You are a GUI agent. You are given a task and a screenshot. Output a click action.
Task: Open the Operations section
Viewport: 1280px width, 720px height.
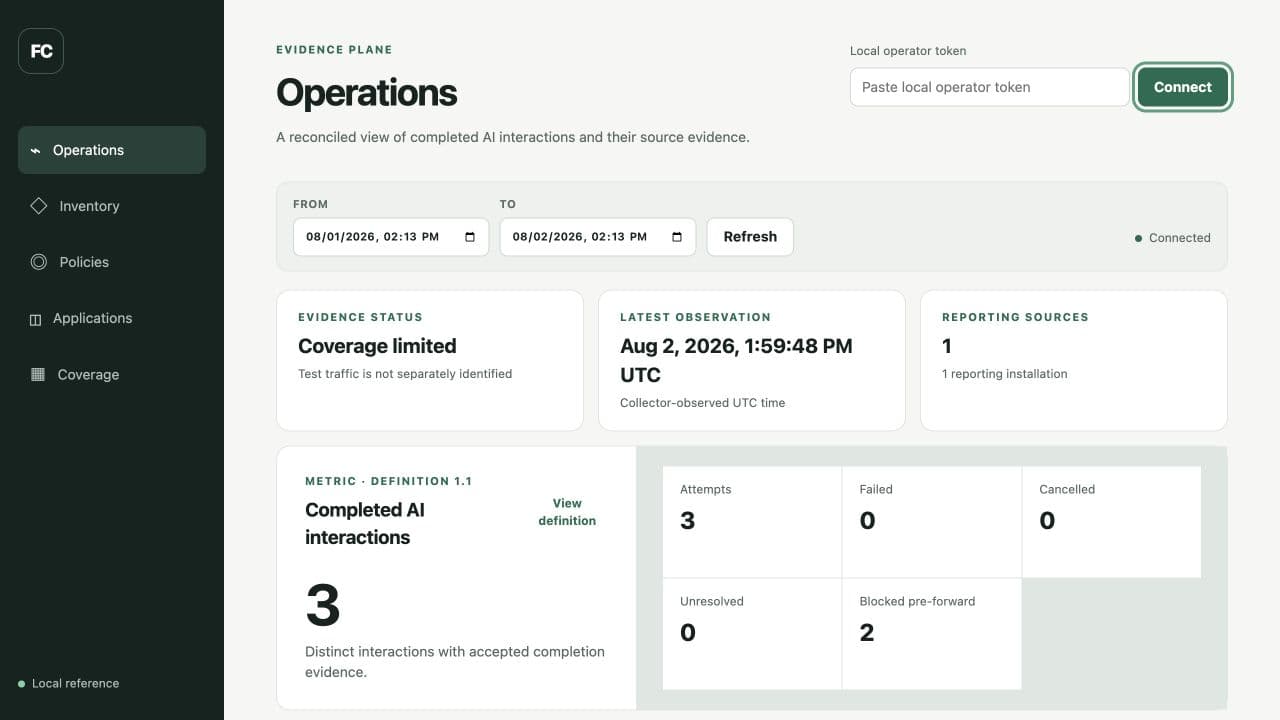pyautogui.click(x=112, y=150)
